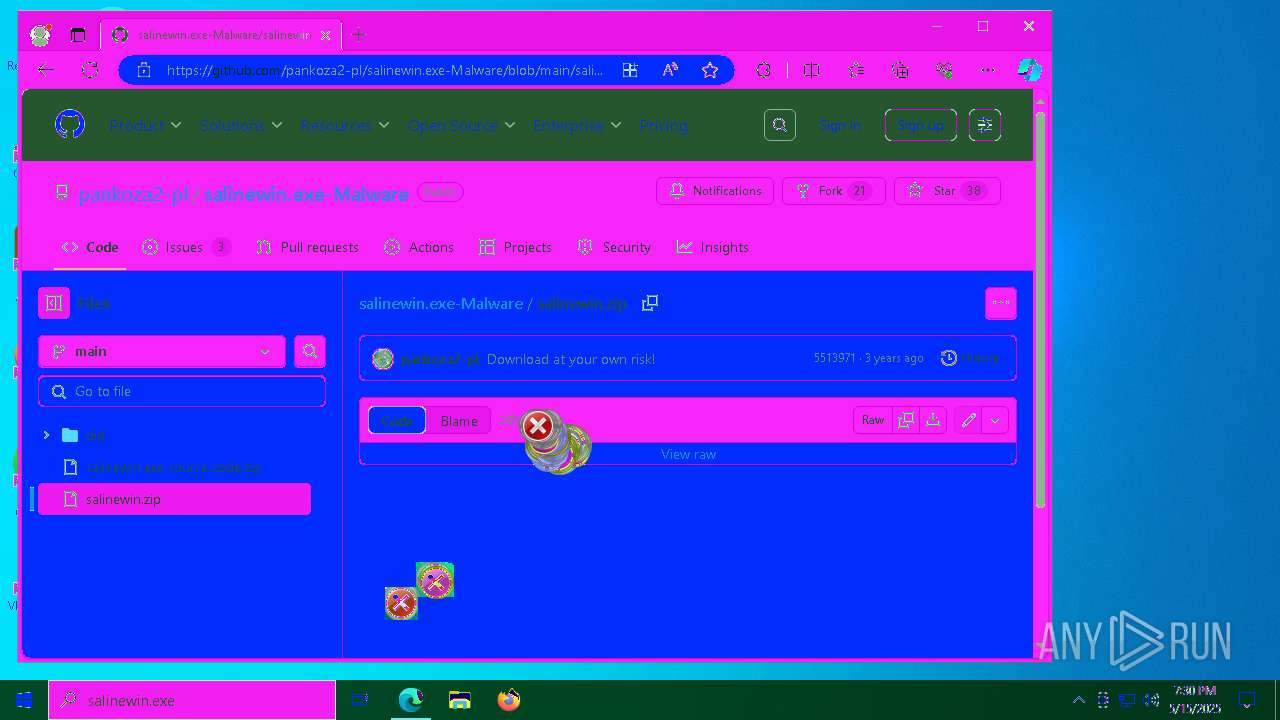Open the Edge profile avatar icon
The image size is (1280, 720).
40,35
